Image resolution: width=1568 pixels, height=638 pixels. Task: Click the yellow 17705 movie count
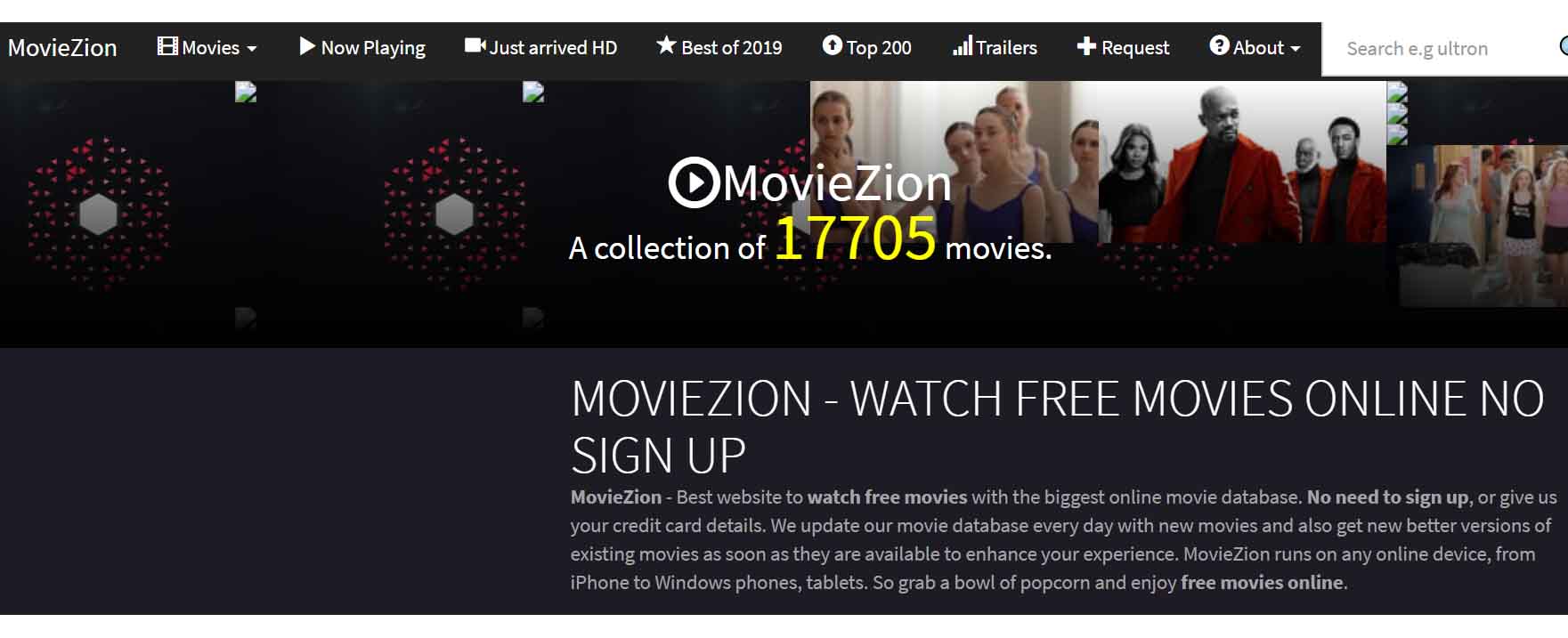coord(855,238)
